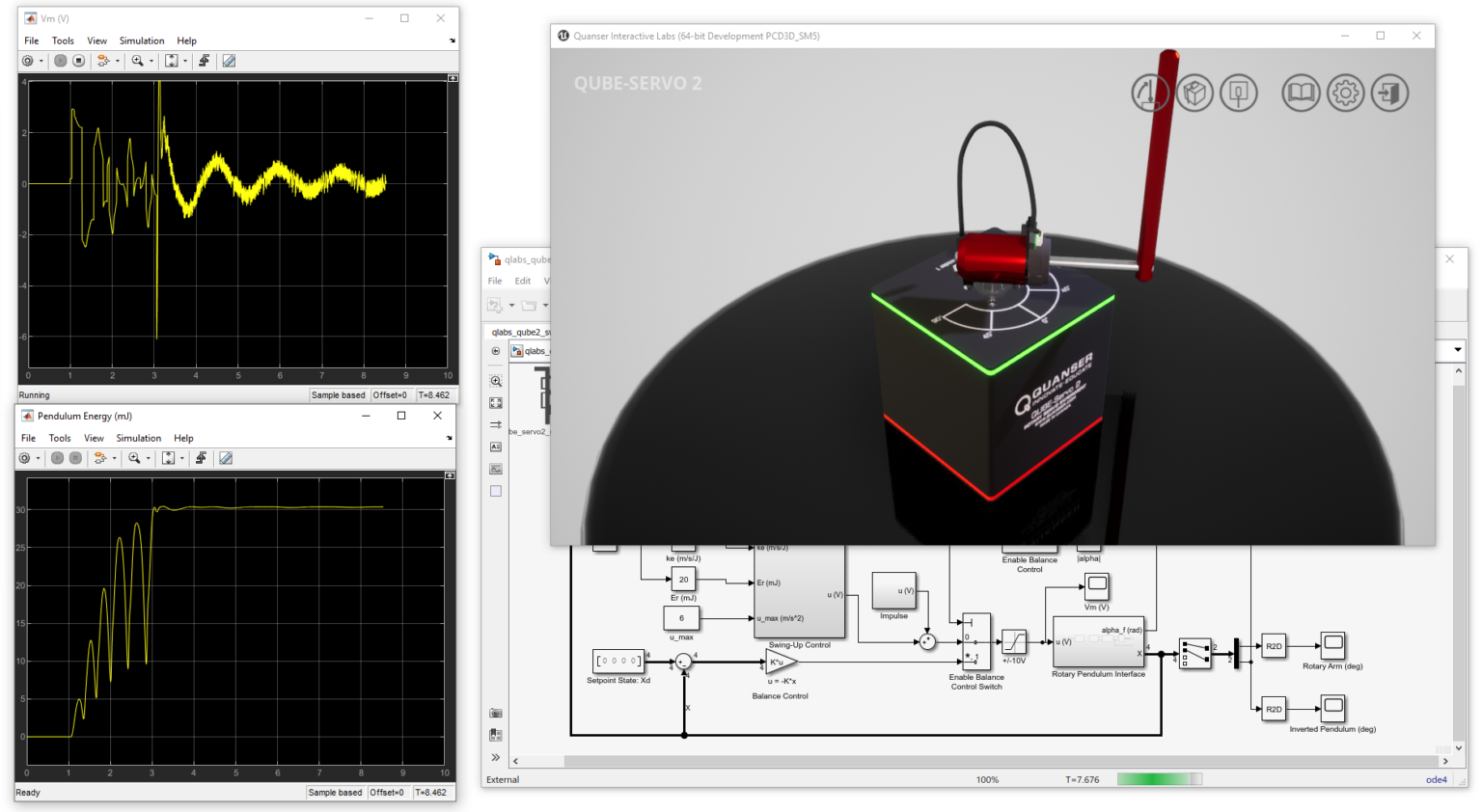Screen dimensions: 1482x812
Task: Click Zoom In icon on Simulink palette
Action: (496, 381)
